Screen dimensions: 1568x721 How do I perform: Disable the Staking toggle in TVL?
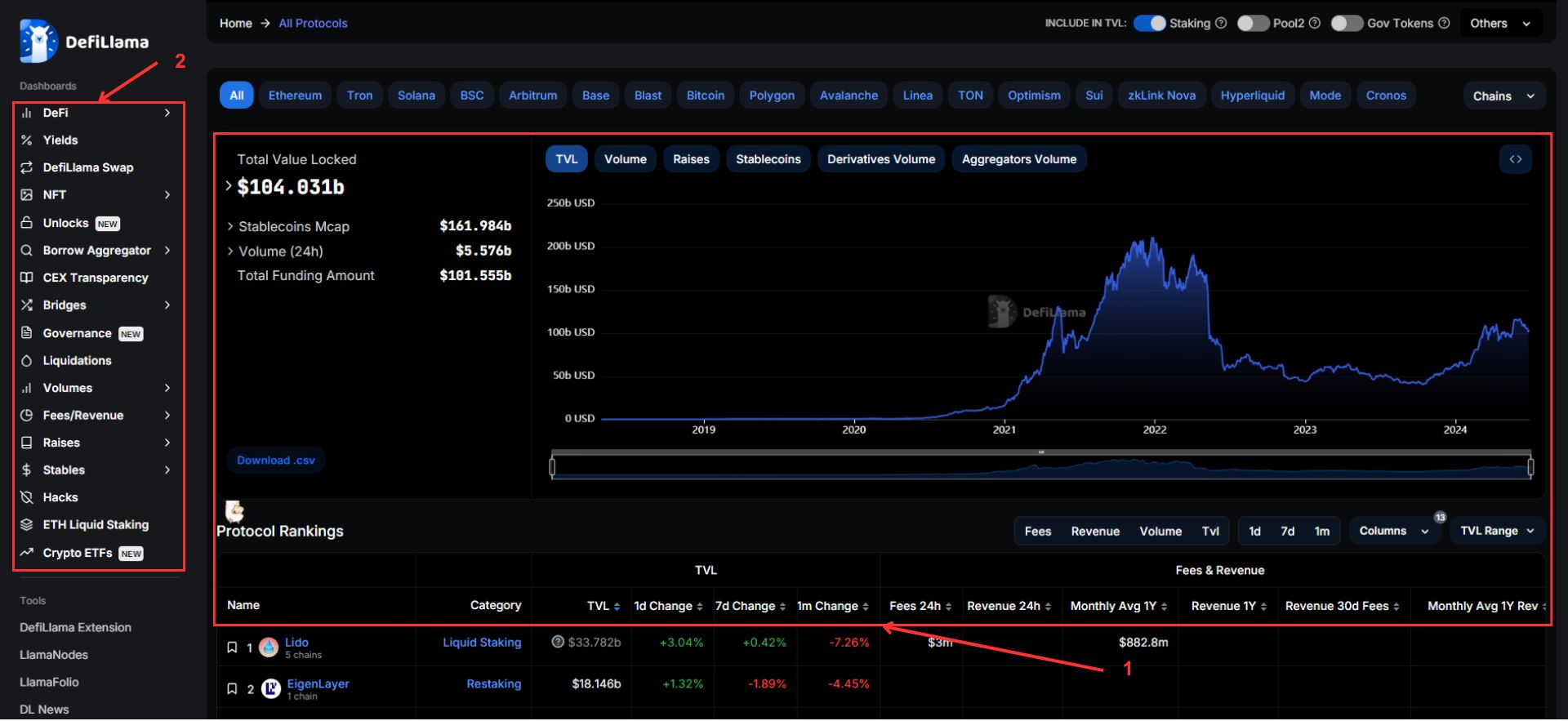[1149, 24]
